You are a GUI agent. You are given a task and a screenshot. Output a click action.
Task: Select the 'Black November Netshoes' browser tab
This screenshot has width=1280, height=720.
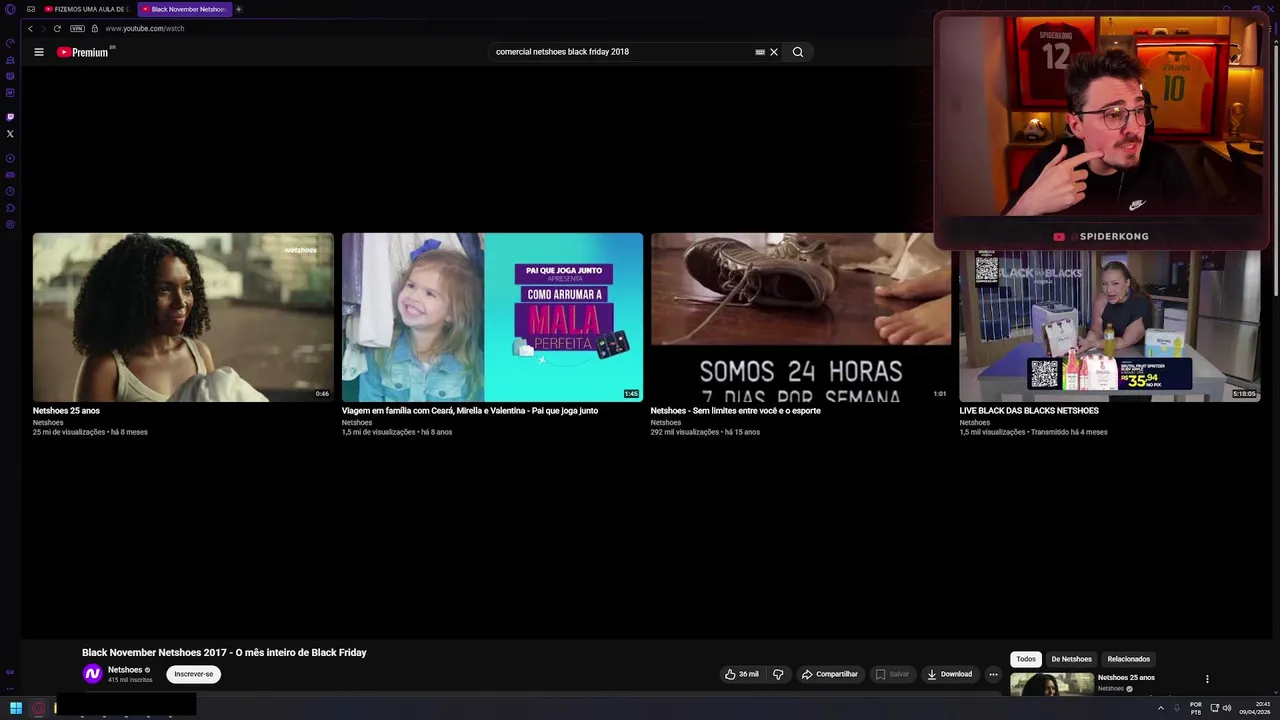184,9
